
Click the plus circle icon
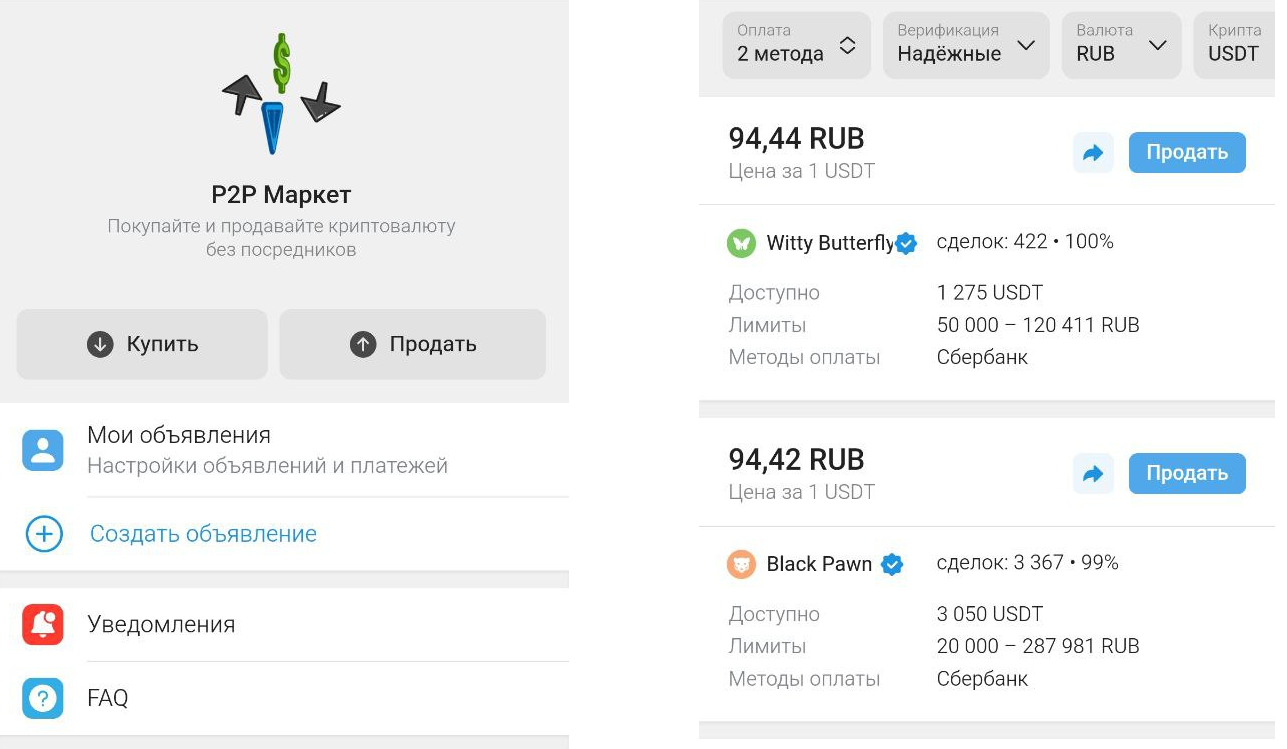pyautogui.click(x=43, y=534)
